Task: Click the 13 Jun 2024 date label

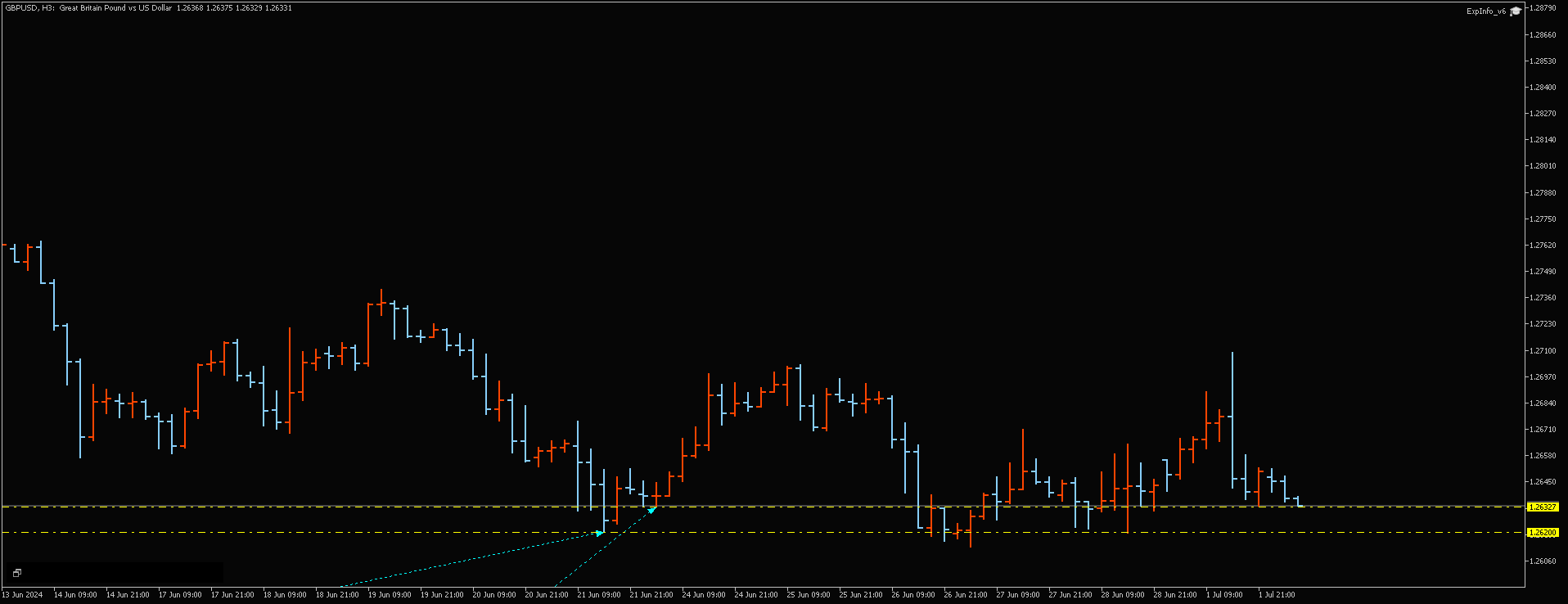Action: click(x=22, y=595)
